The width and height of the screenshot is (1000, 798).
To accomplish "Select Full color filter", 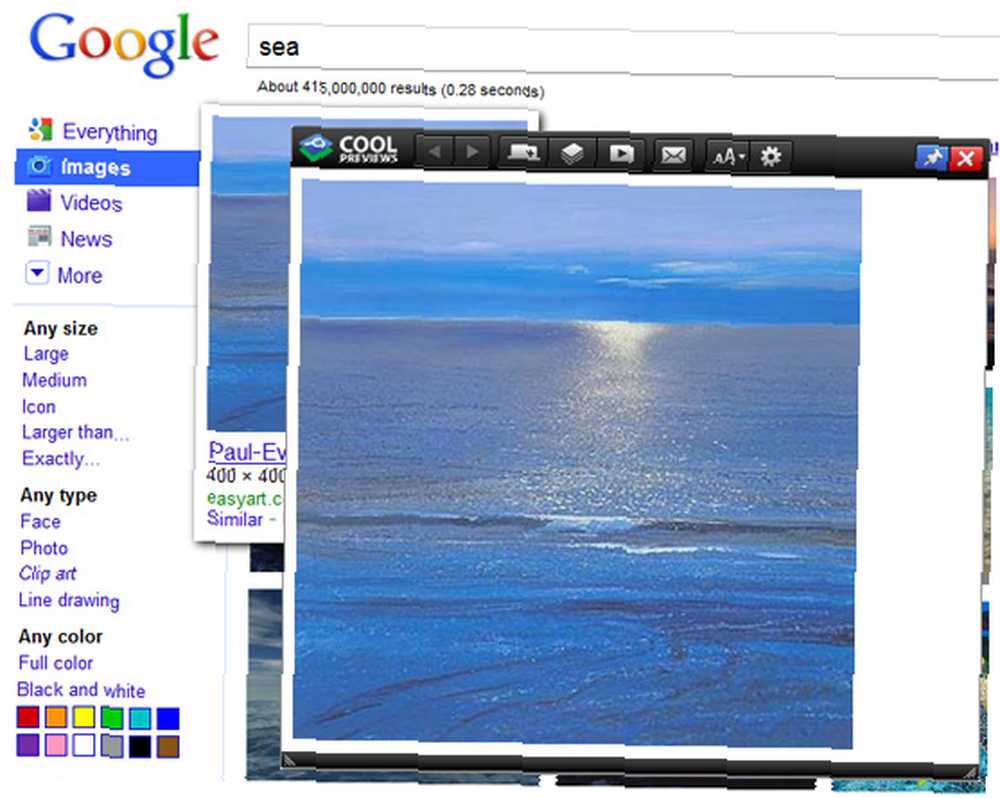I will pyautogui.click(x=55, y=663).
